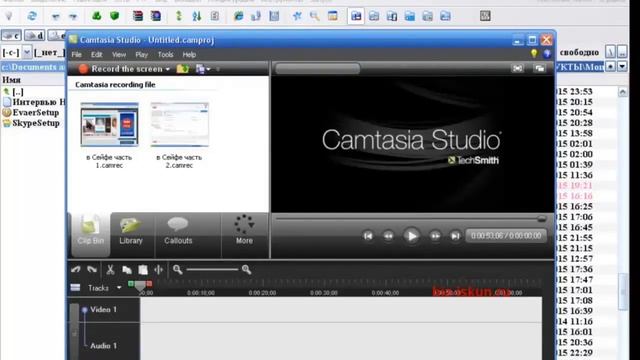
Task: Open the File menu in Camtasia
Action: [x=76, y=54]
